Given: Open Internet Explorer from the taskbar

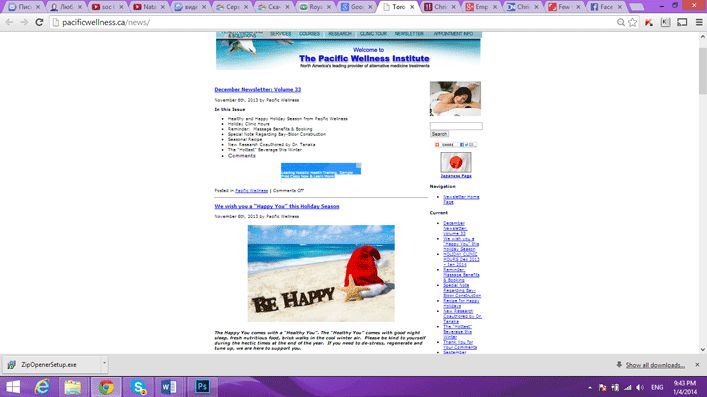Looking at the screenshot, I should pyautogui.click(x=42, y=387).
